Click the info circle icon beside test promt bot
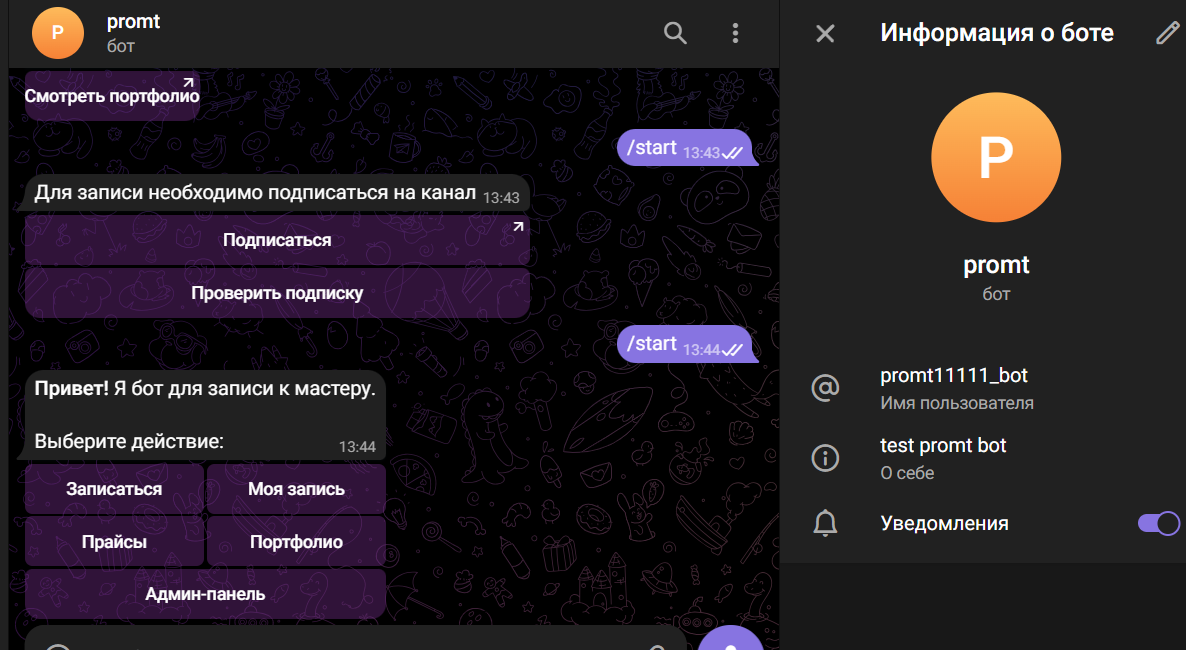Screen dimensions: 1186x650 pos(824,458)
